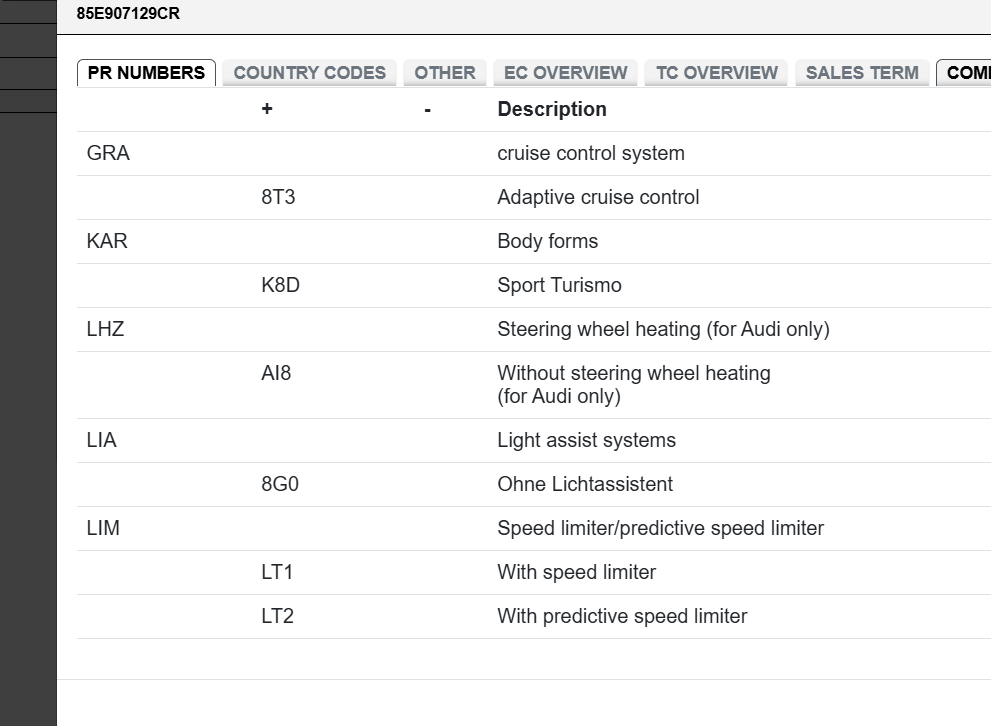Select the OTHER tab

point(445,73)
